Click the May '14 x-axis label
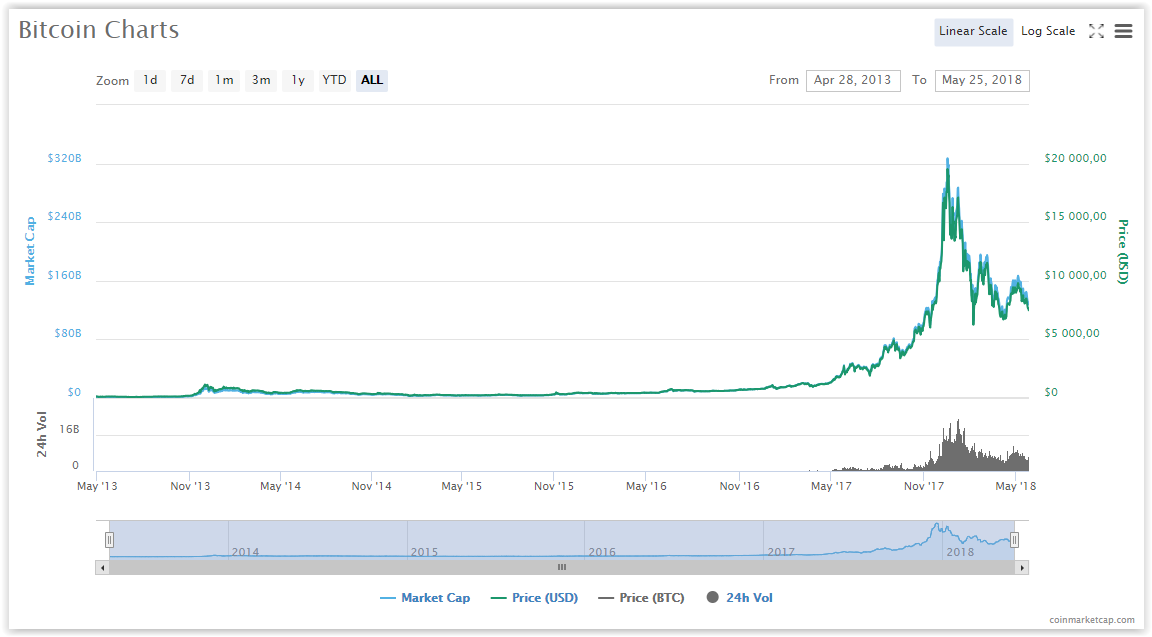 [281, 486]
